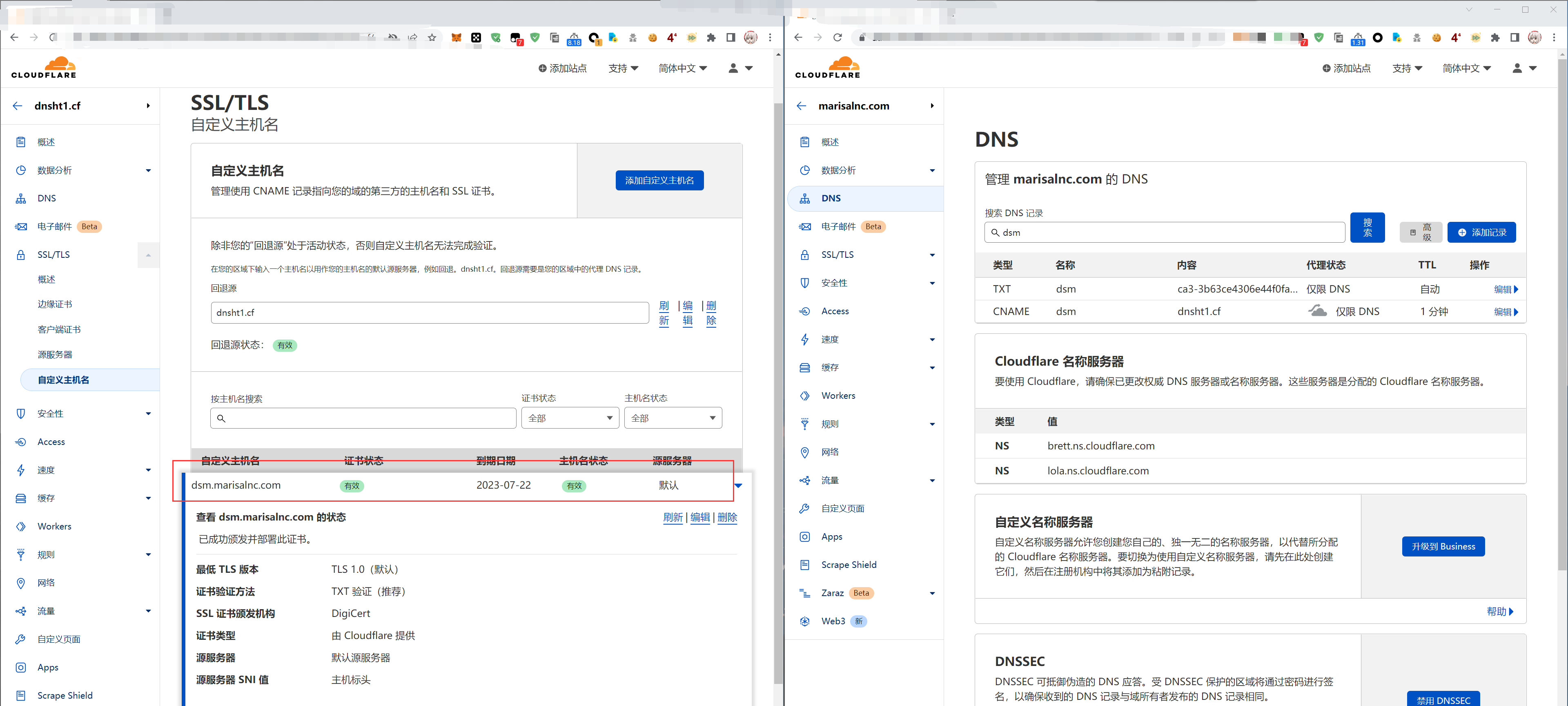Open the support dropdown in right window

1407,68
